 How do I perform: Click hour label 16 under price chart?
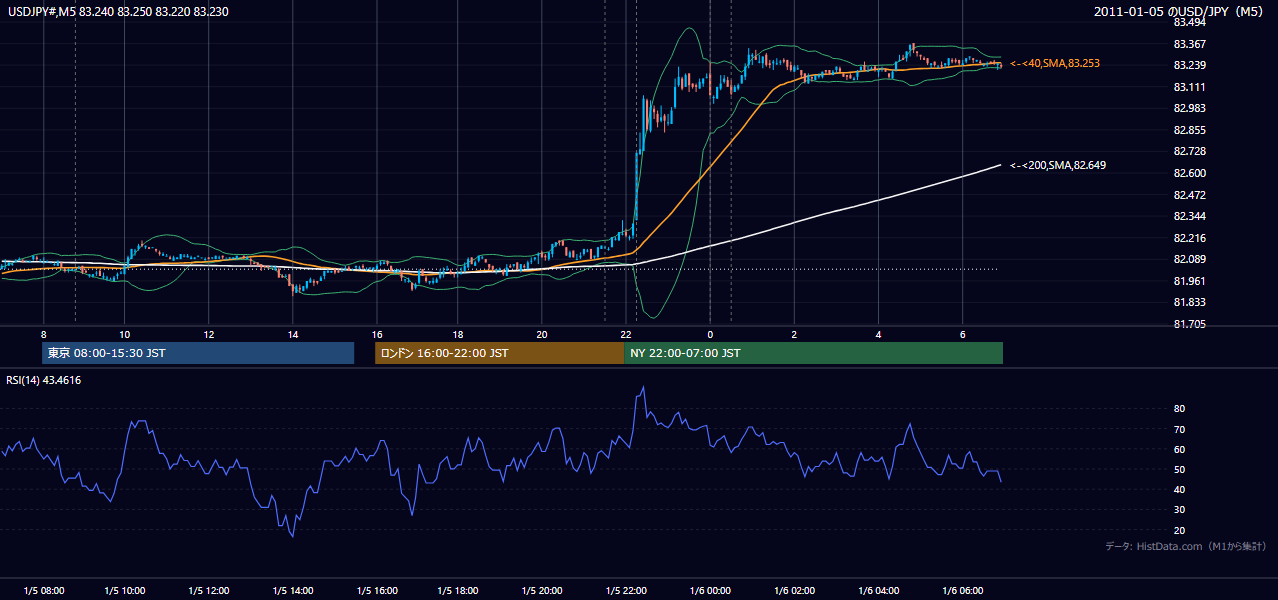point(376,333)
